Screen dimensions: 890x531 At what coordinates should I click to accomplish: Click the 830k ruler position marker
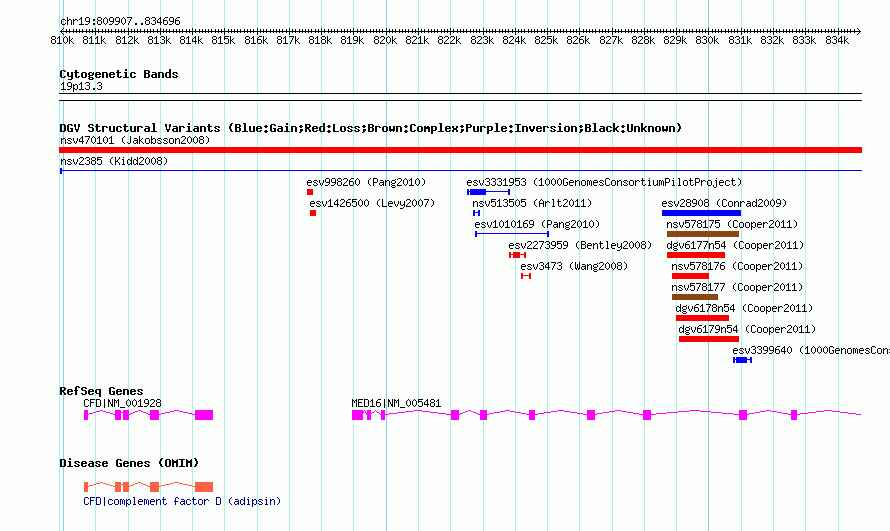tap(707, 40)
